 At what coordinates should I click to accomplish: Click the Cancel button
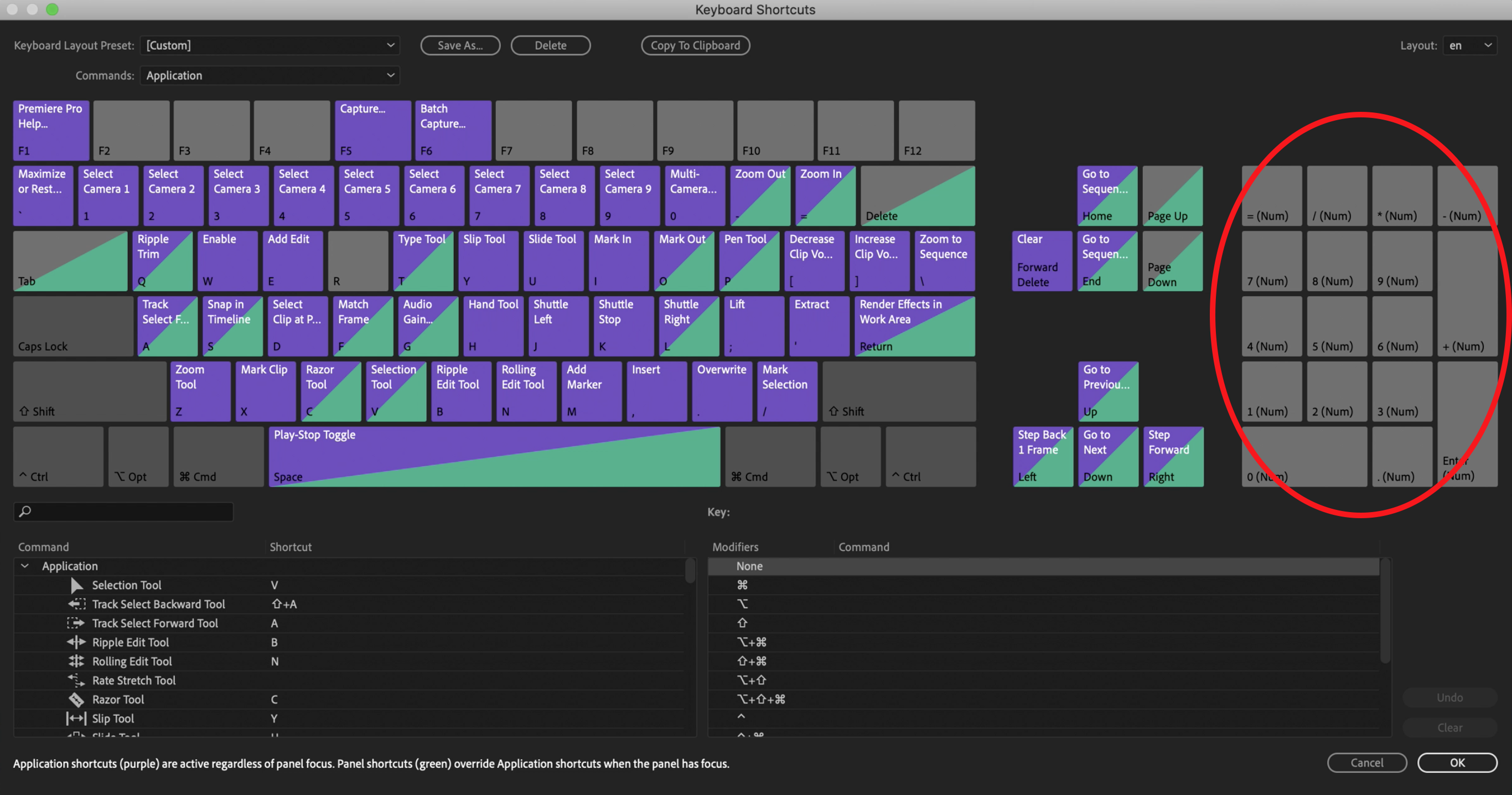coord(1367,763)
